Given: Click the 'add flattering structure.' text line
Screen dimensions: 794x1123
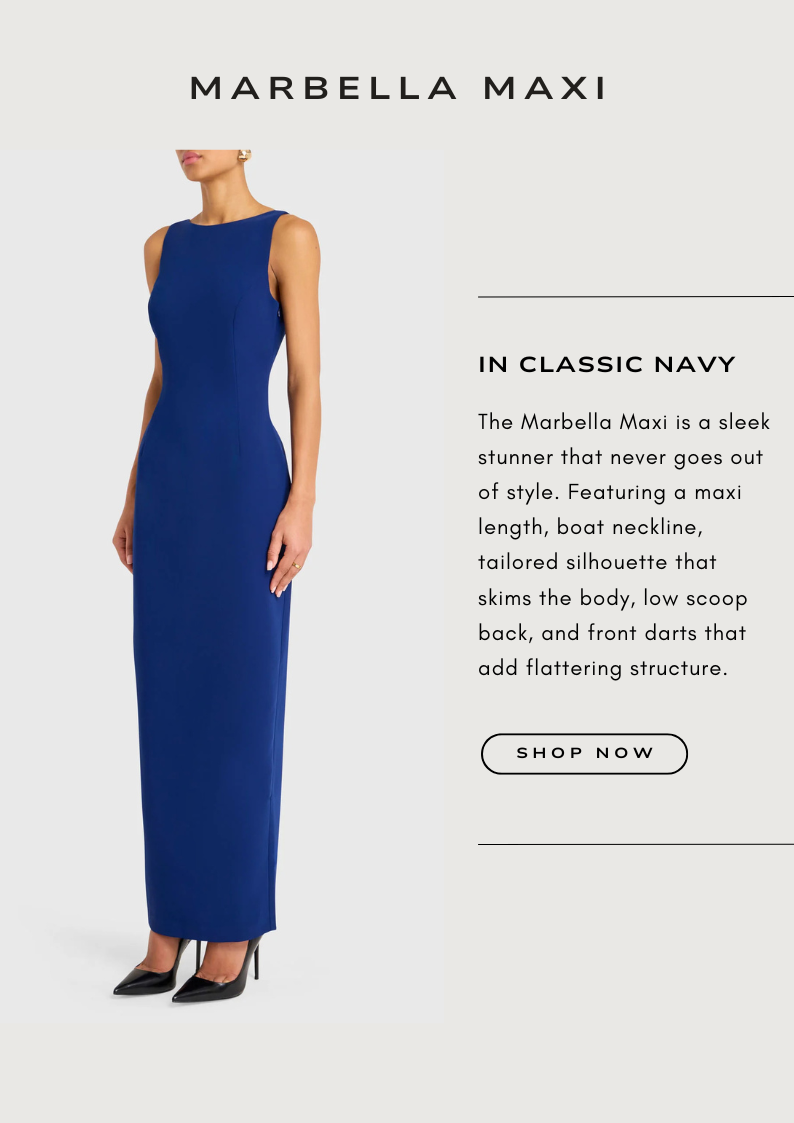Looking at the screenshot, I should pyautogui.click(x=603, y=668).
